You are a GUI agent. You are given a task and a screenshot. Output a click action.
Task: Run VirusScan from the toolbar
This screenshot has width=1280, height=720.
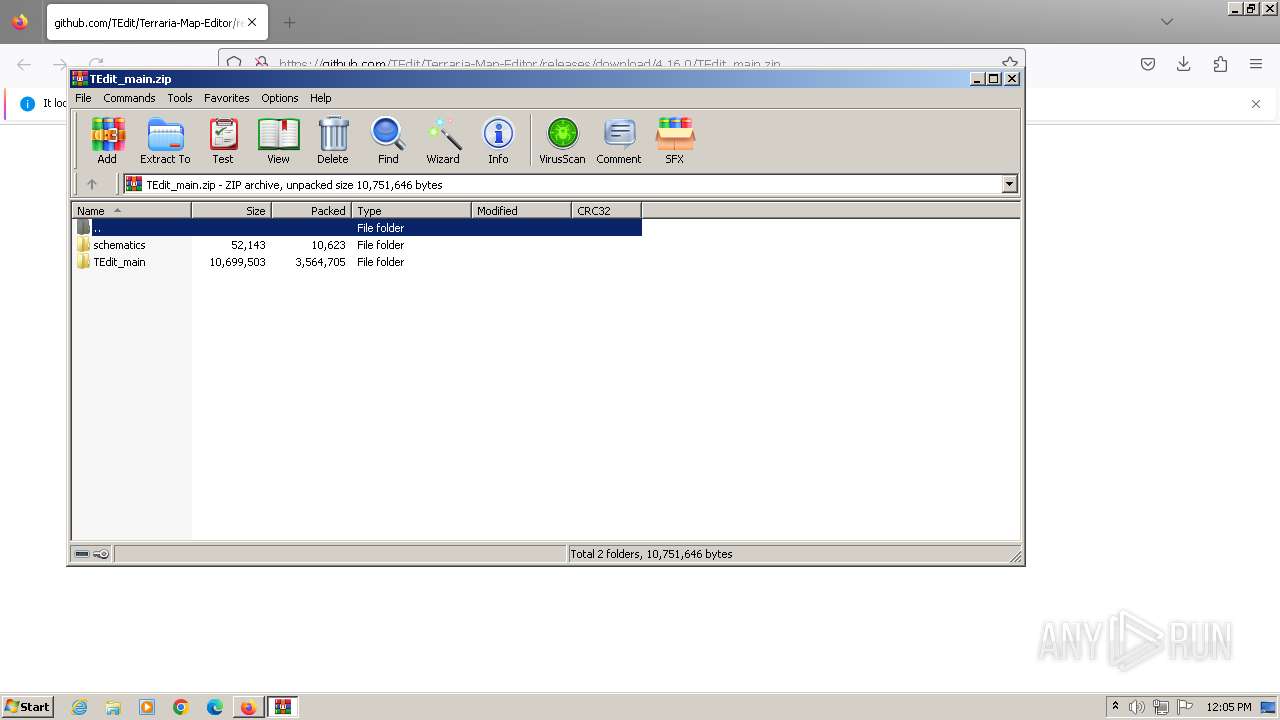pos(562,140)
